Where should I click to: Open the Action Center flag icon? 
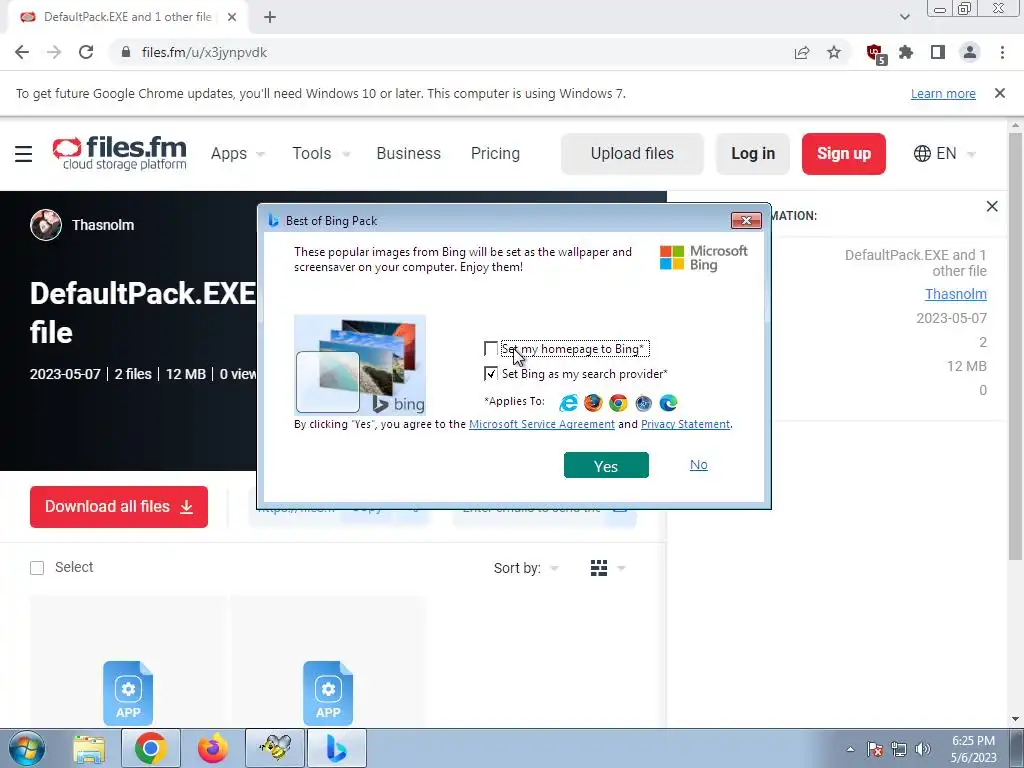click(x=875, y=749)
